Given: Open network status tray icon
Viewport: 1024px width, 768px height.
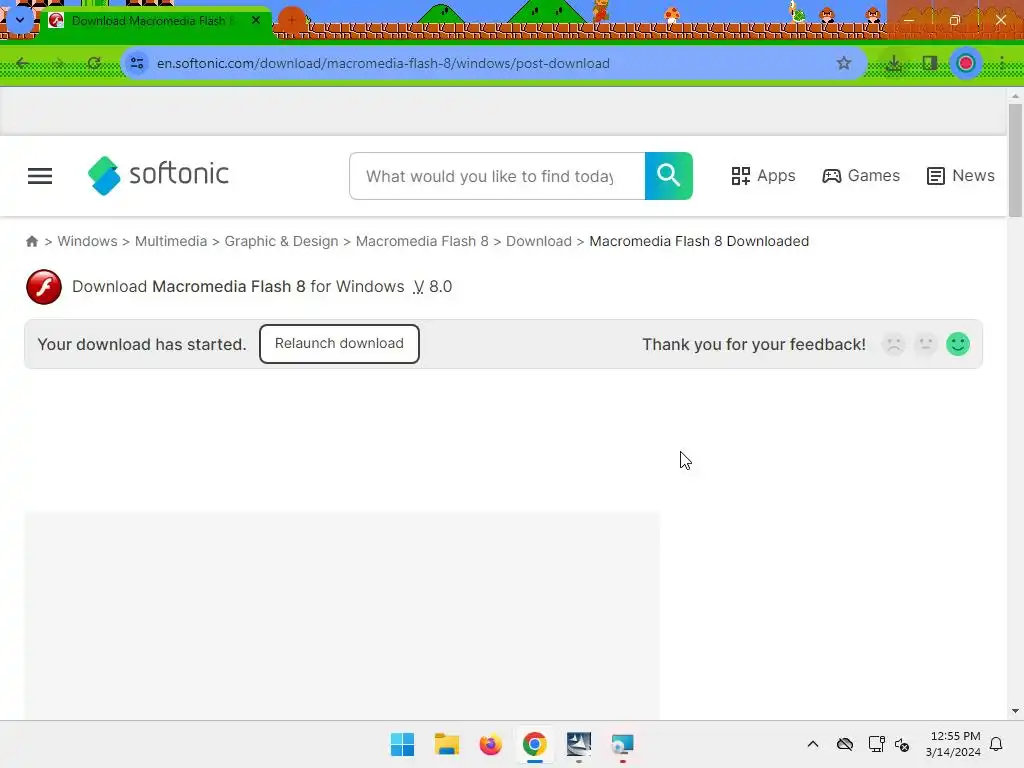Looking at the screenshot, I should click(876, 744).
